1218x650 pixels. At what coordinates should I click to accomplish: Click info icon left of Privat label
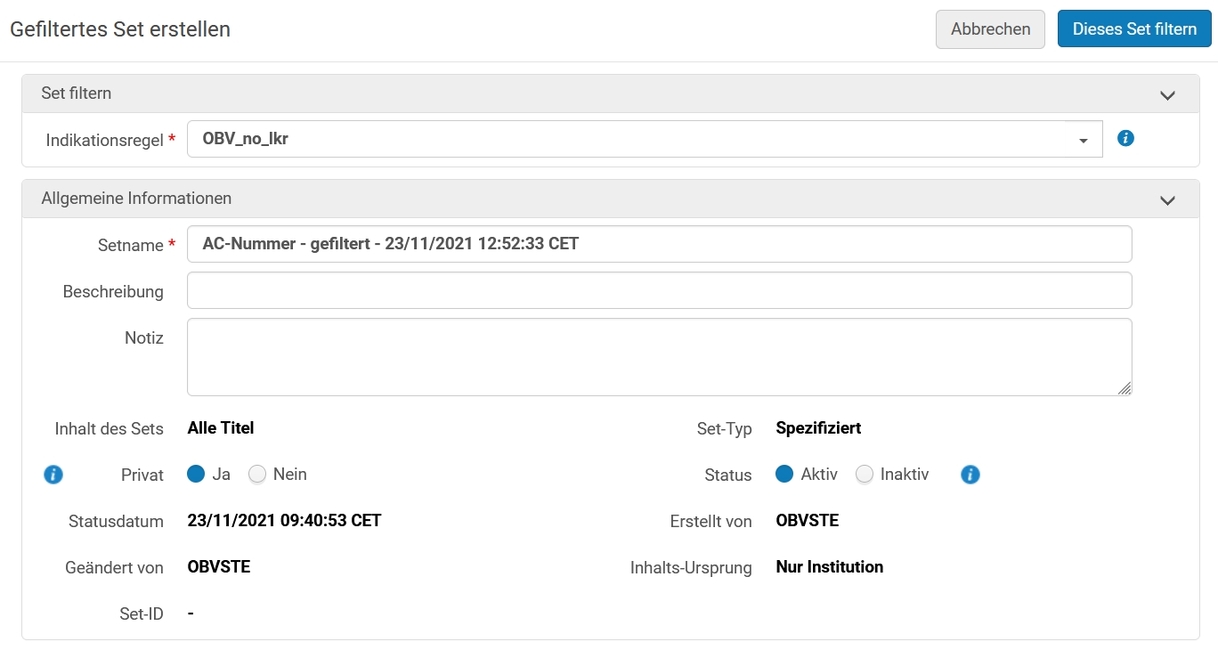(54, 474)
